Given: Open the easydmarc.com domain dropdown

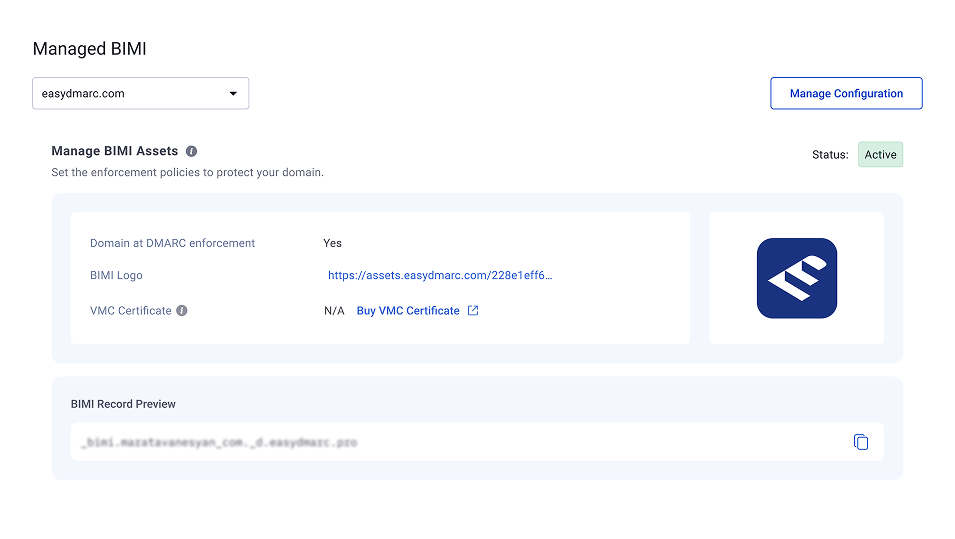Looking at the screenshot, I should (x=141, y=93).
